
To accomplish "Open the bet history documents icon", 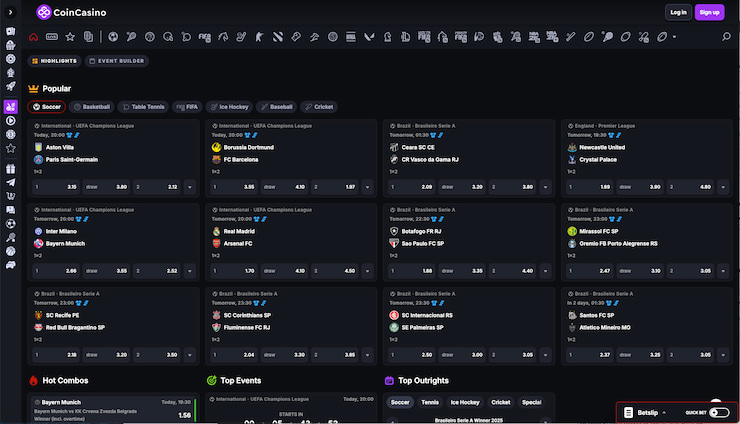I will [88, 37].
